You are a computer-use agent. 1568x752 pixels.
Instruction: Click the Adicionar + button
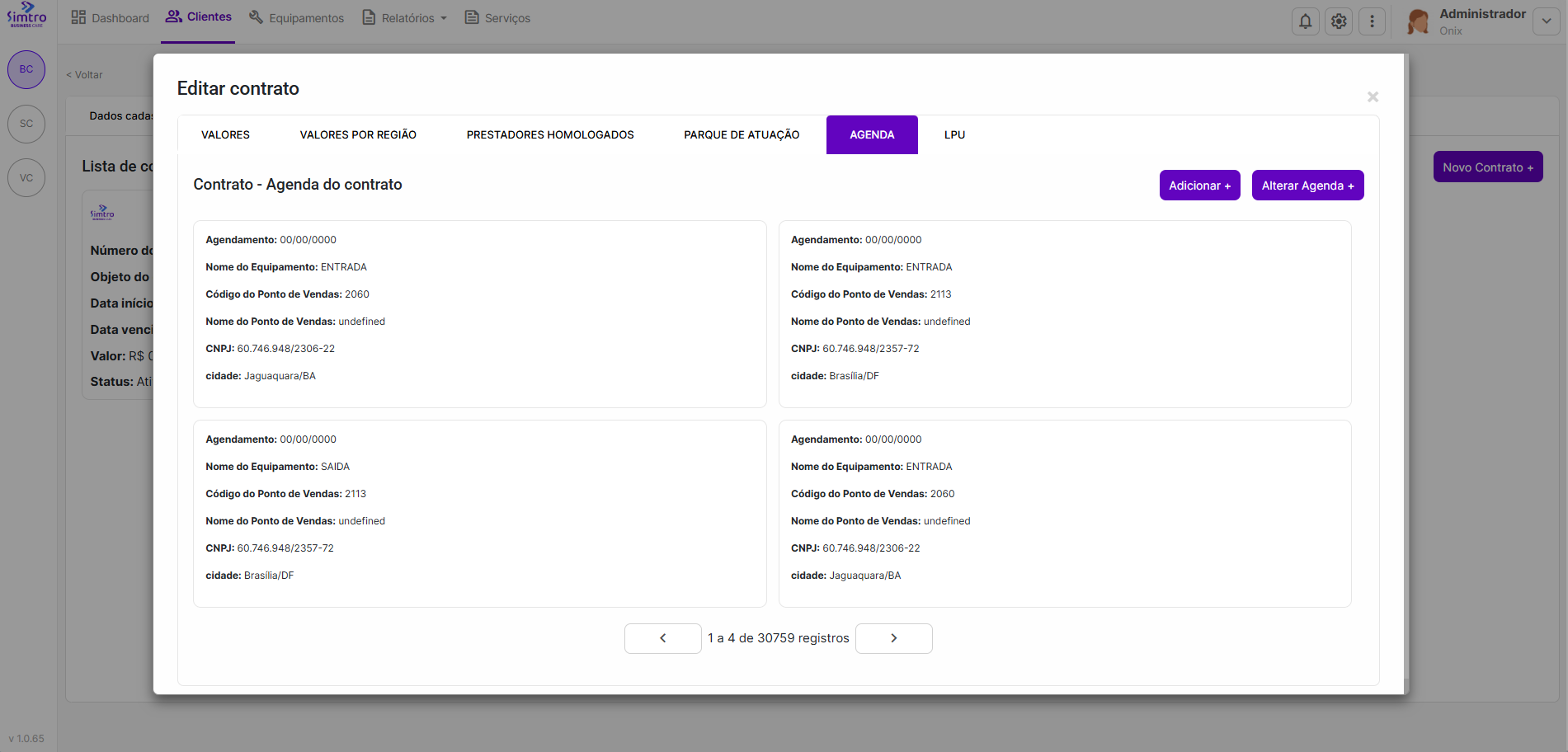point(1199,186)
